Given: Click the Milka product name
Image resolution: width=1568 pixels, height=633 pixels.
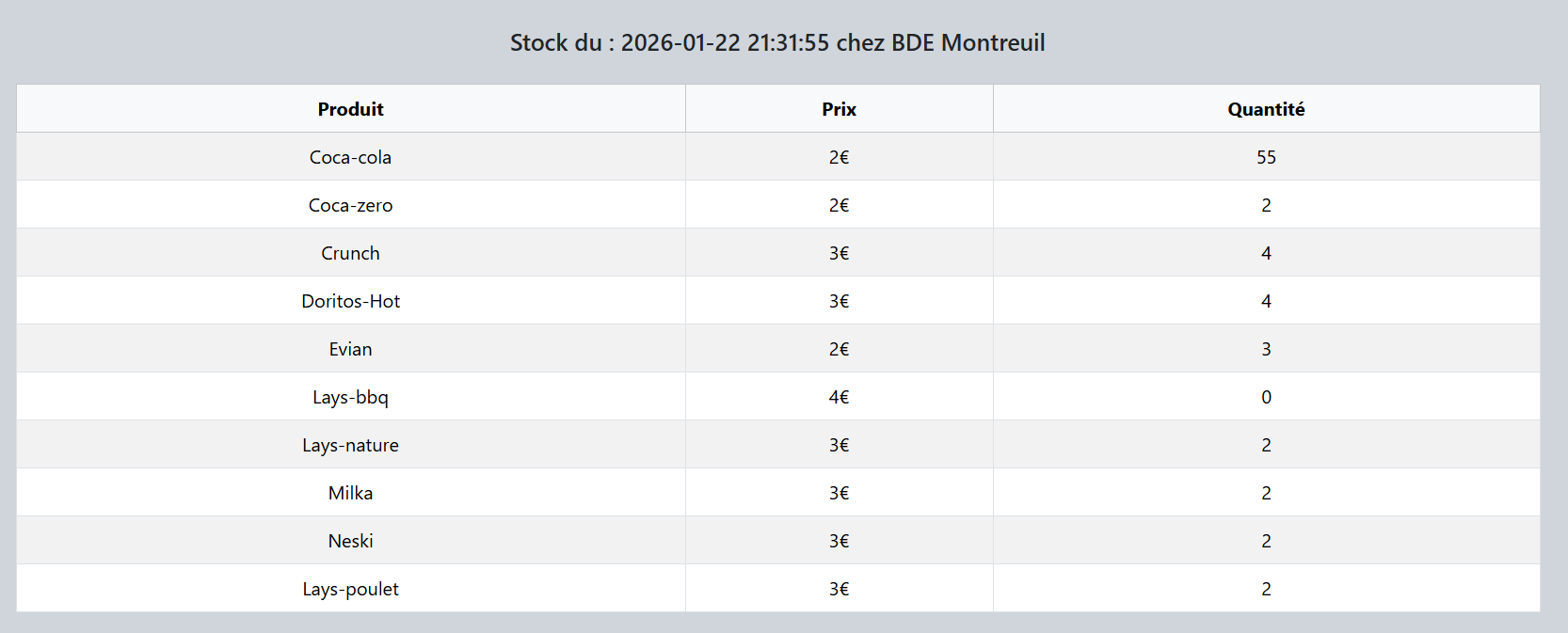Looking at the screenshot, I should point(350,493).
